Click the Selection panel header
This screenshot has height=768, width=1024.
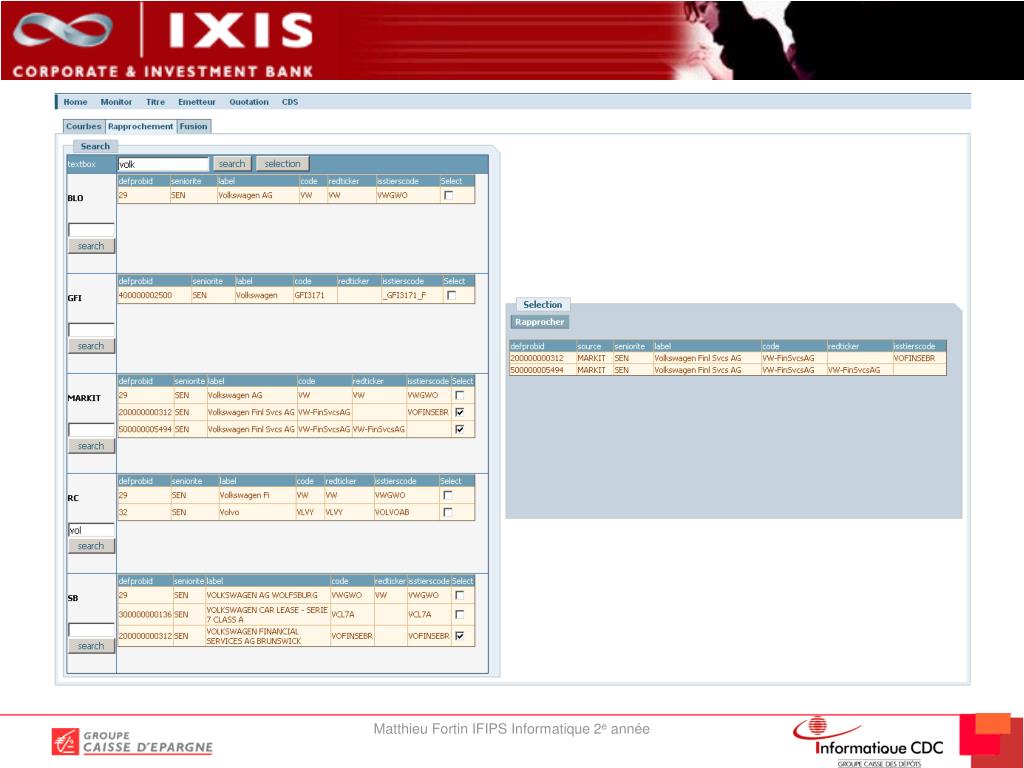(x=543, y=304)
